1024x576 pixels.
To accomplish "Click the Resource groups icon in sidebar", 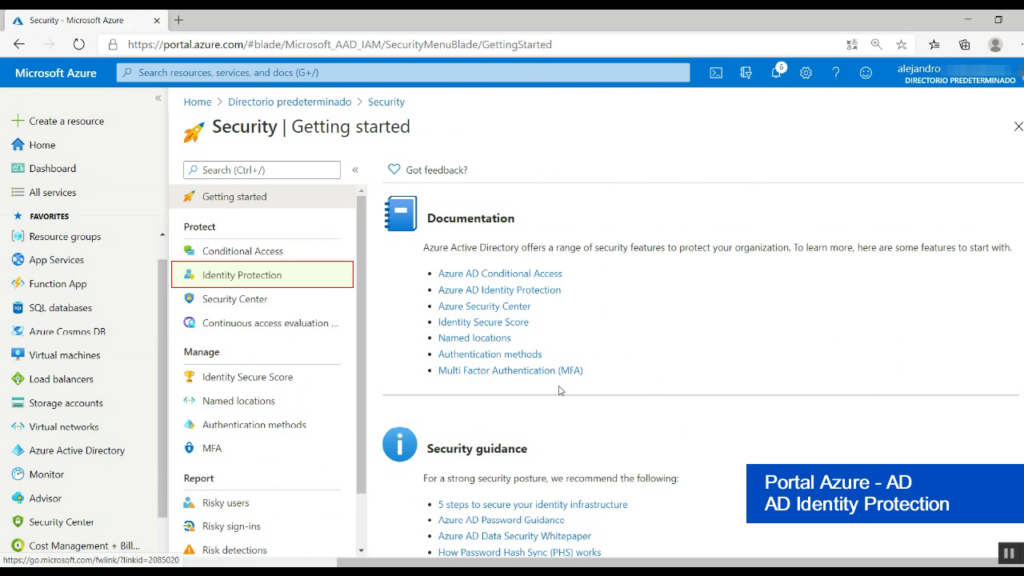I will [x=18, y=236].
